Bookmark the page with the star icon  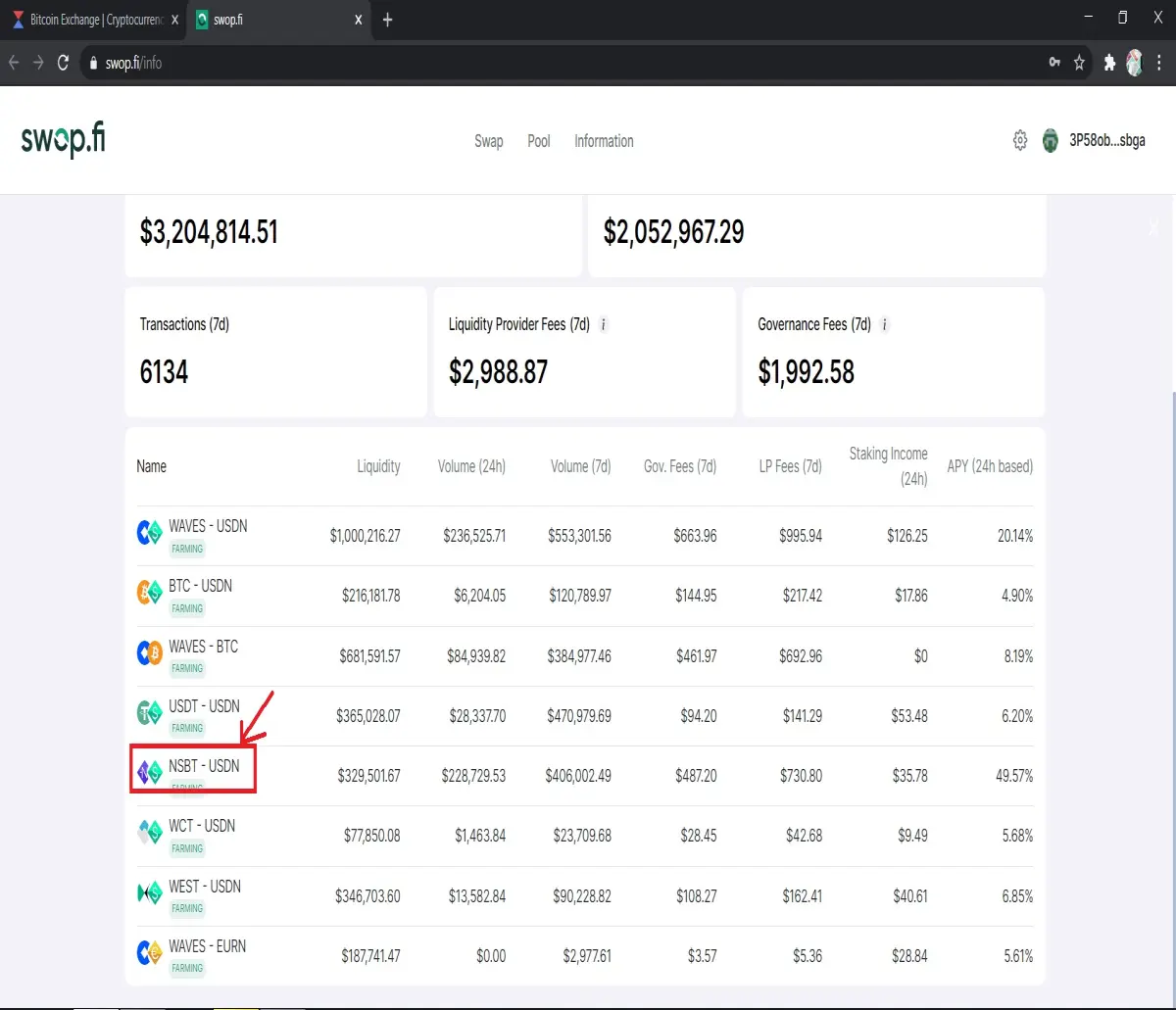1079,63
